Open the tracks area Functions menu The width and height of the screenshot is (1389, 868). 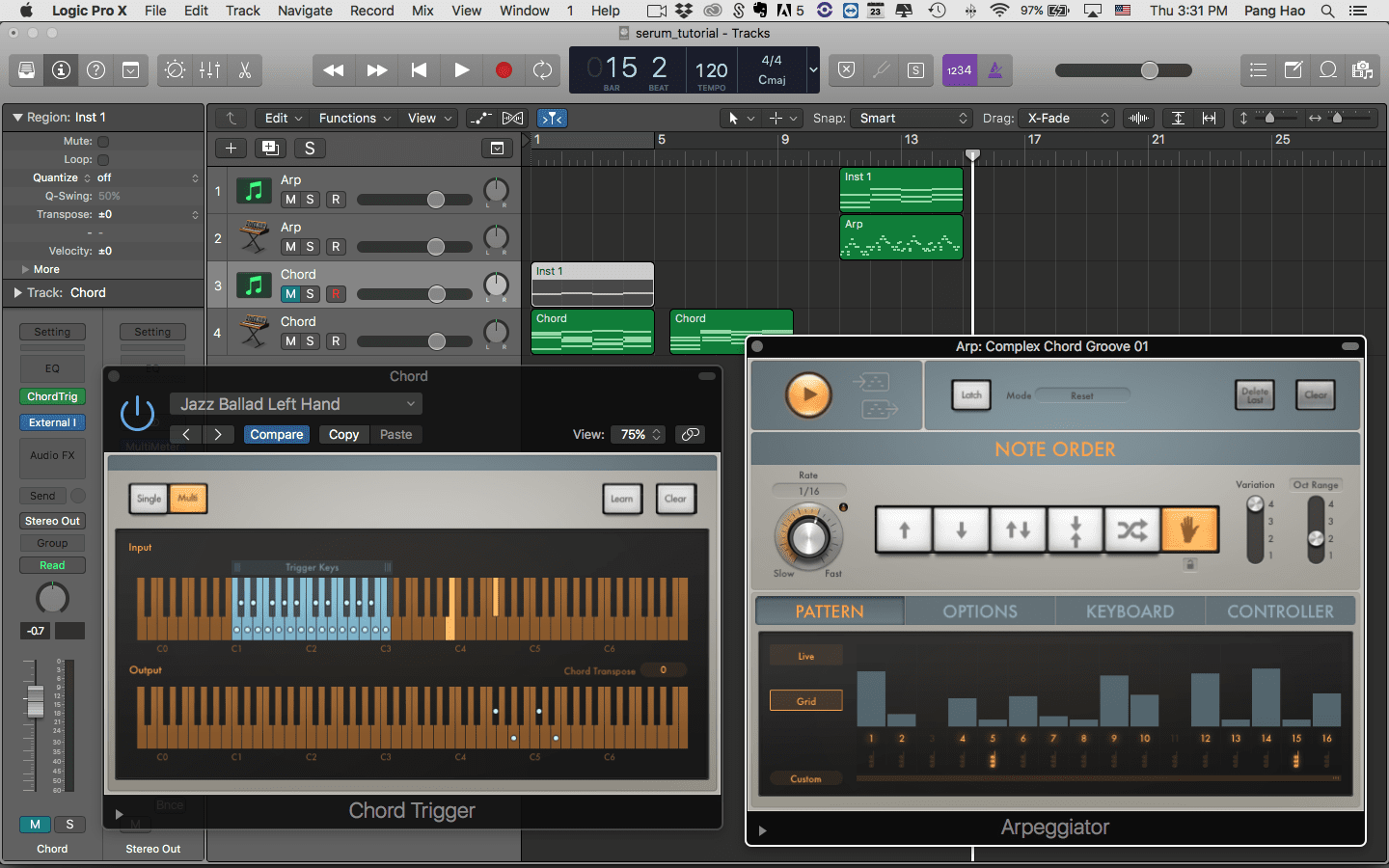click(x=354, y=118)
